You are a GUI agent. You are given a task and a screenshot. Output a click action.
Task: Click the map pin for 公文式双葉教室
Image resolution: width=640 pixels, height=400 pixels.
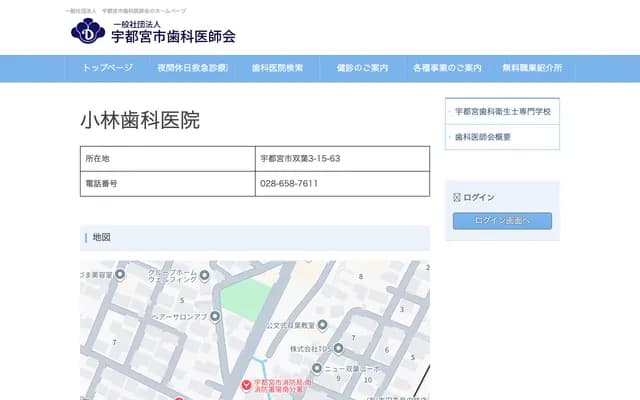[x=322, y=324]
